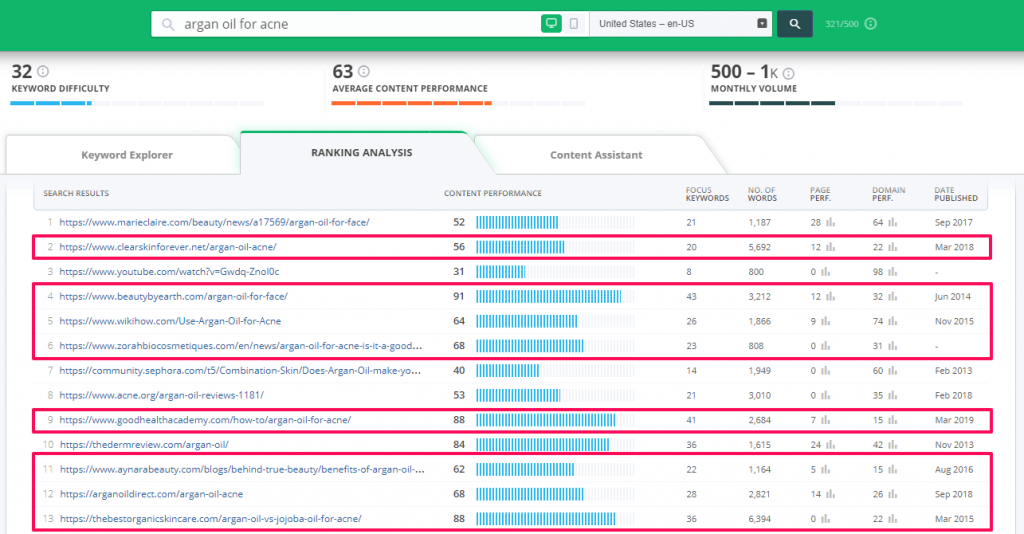This screenshot has height=534, width=1024.
Task: Click page perf chart icon in zorahbiocosmetiques row
Action: coord(825,346)
